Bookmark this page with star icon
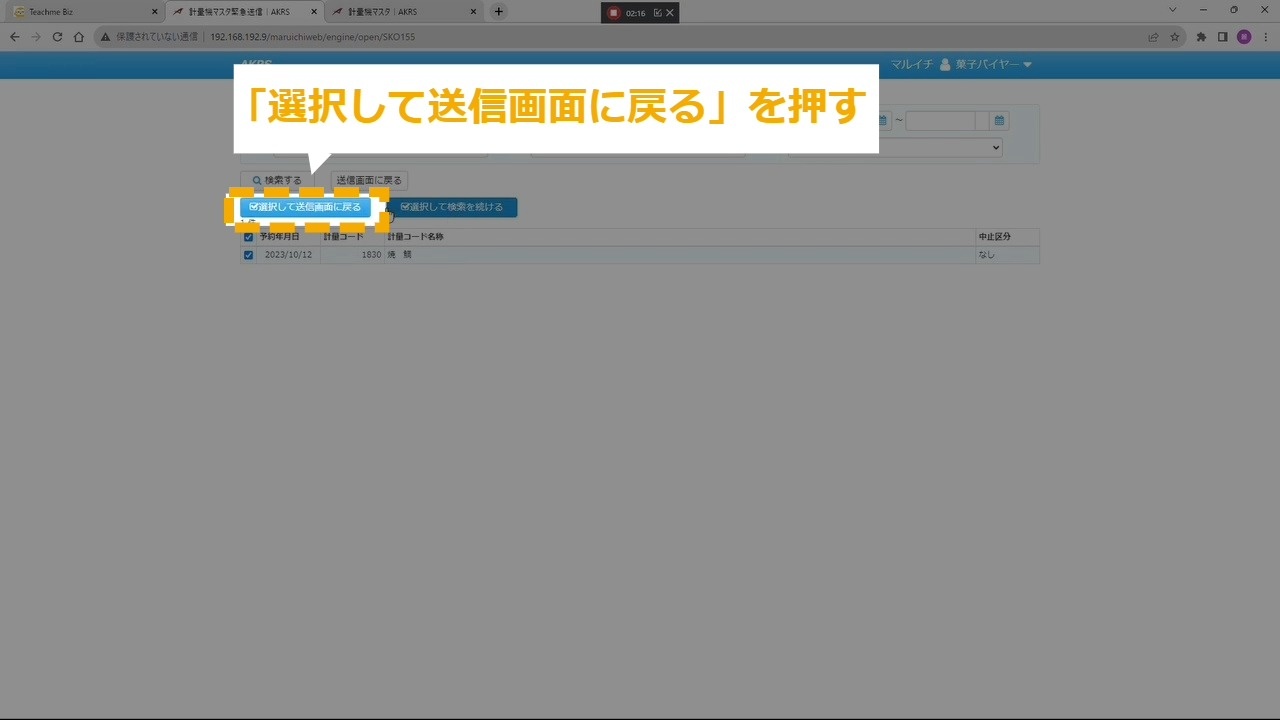This screenshot has height=720, width=1280. click(x=1175, y=37)
